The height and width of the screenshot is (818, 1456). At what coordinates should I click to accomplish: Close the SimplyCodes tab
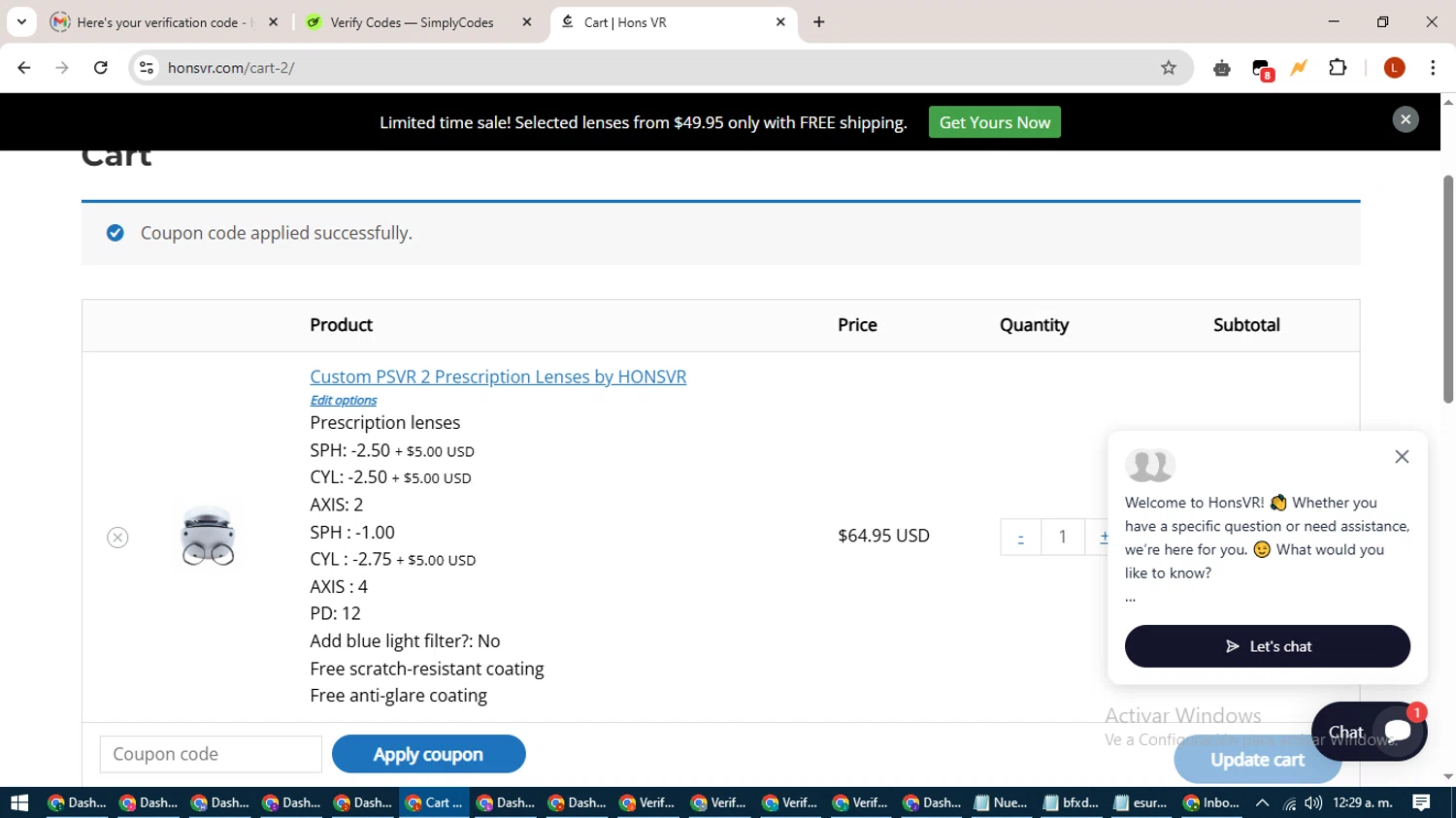pos(527,22)
